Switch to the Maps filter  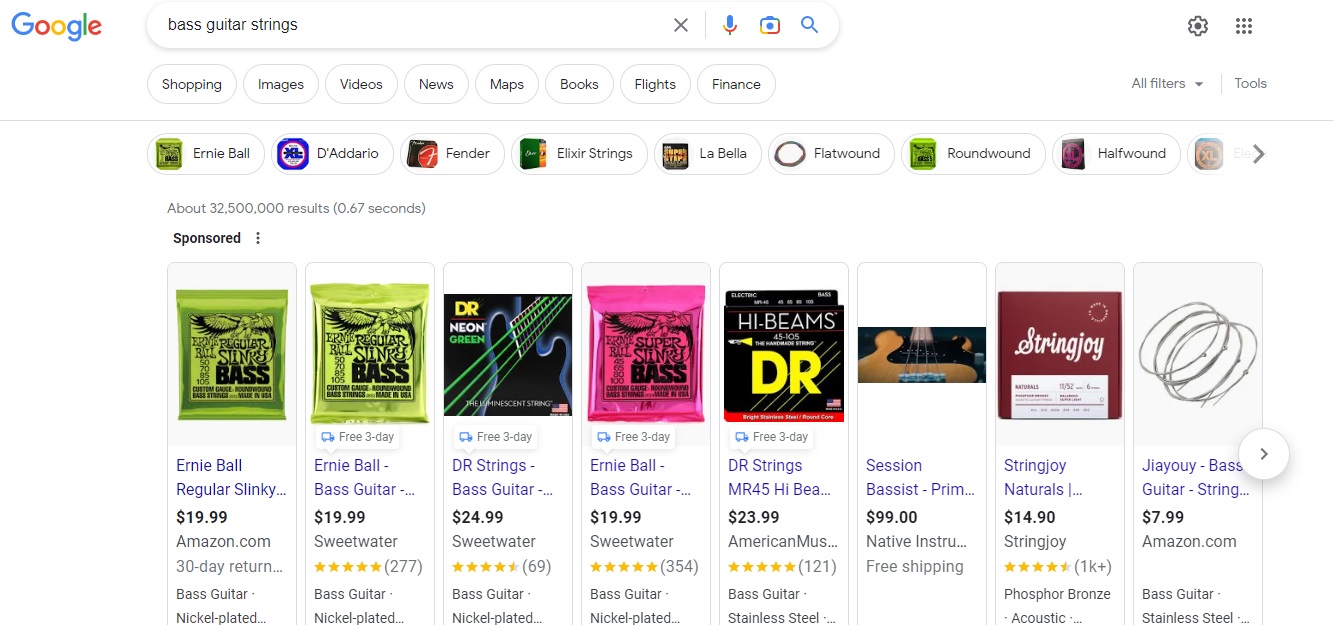click(x=507, y=84)
